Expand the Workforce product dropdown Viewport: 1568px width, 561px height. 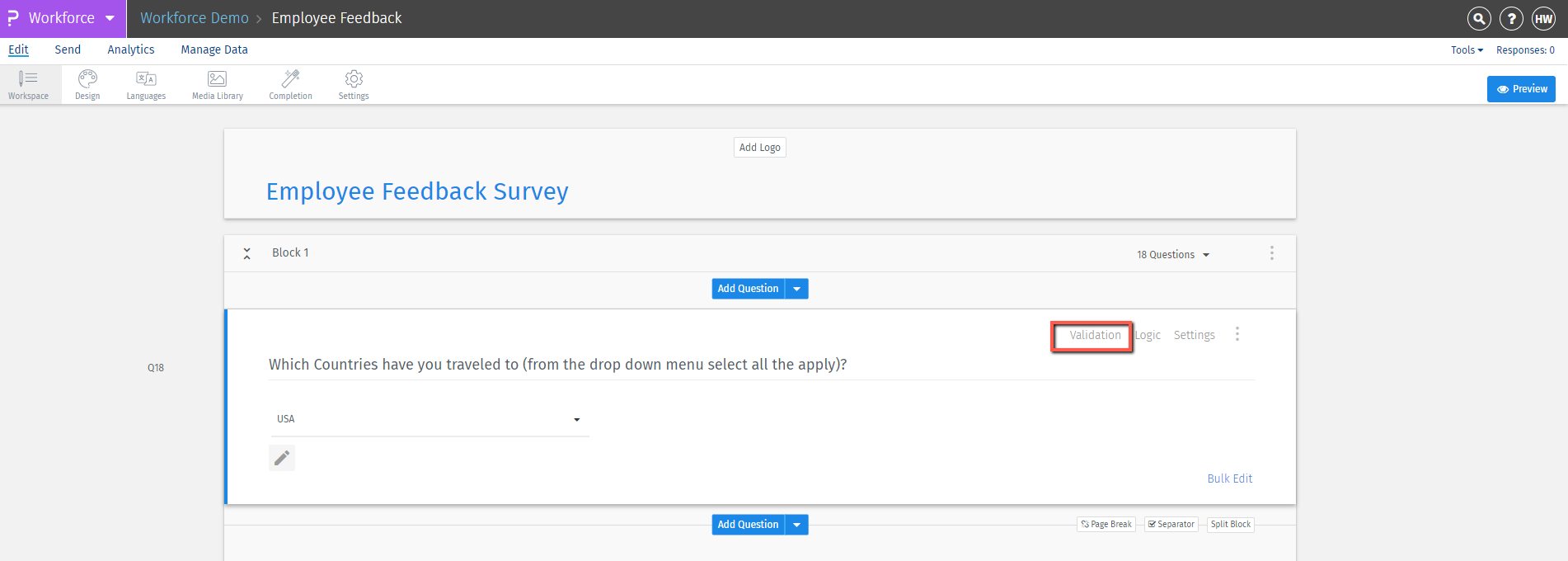click(x=110, y=18)
